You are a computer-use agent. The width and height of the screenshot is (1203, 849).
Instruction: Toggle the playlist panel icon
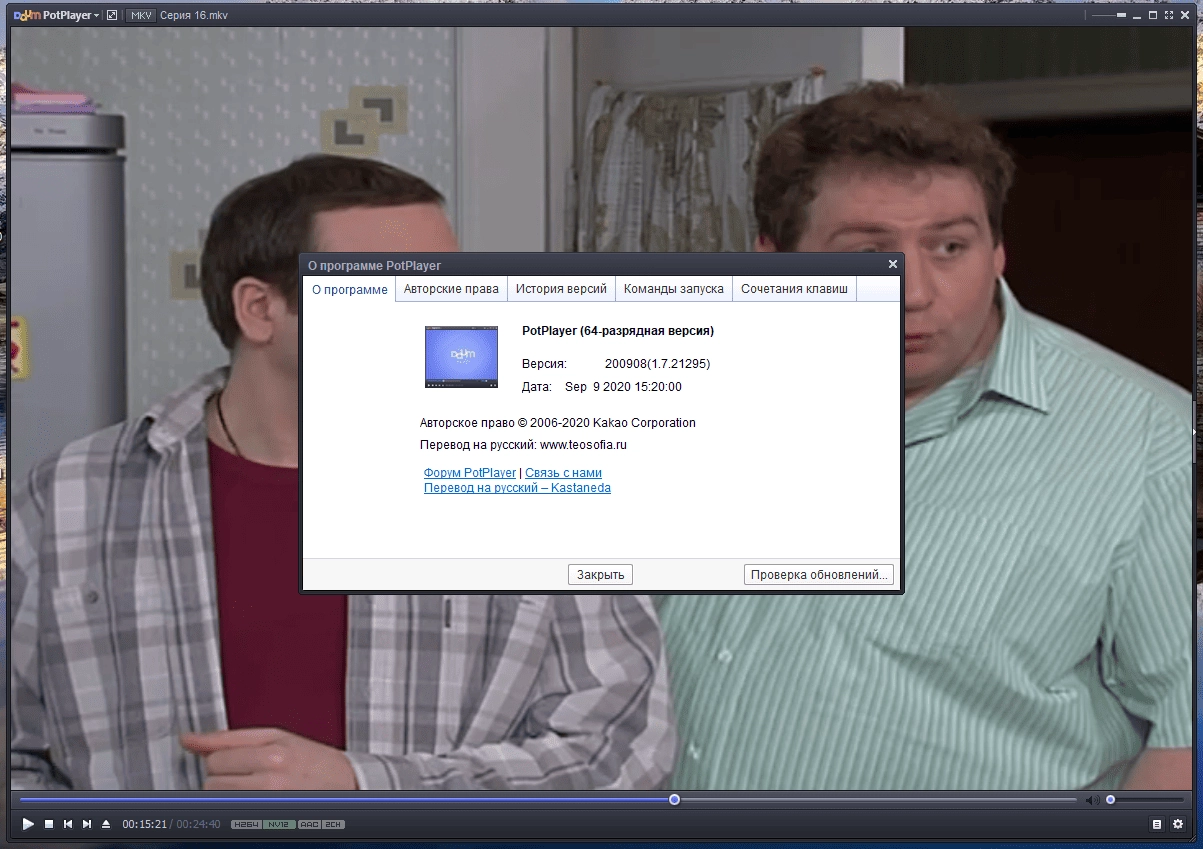tap(1157, 824)
